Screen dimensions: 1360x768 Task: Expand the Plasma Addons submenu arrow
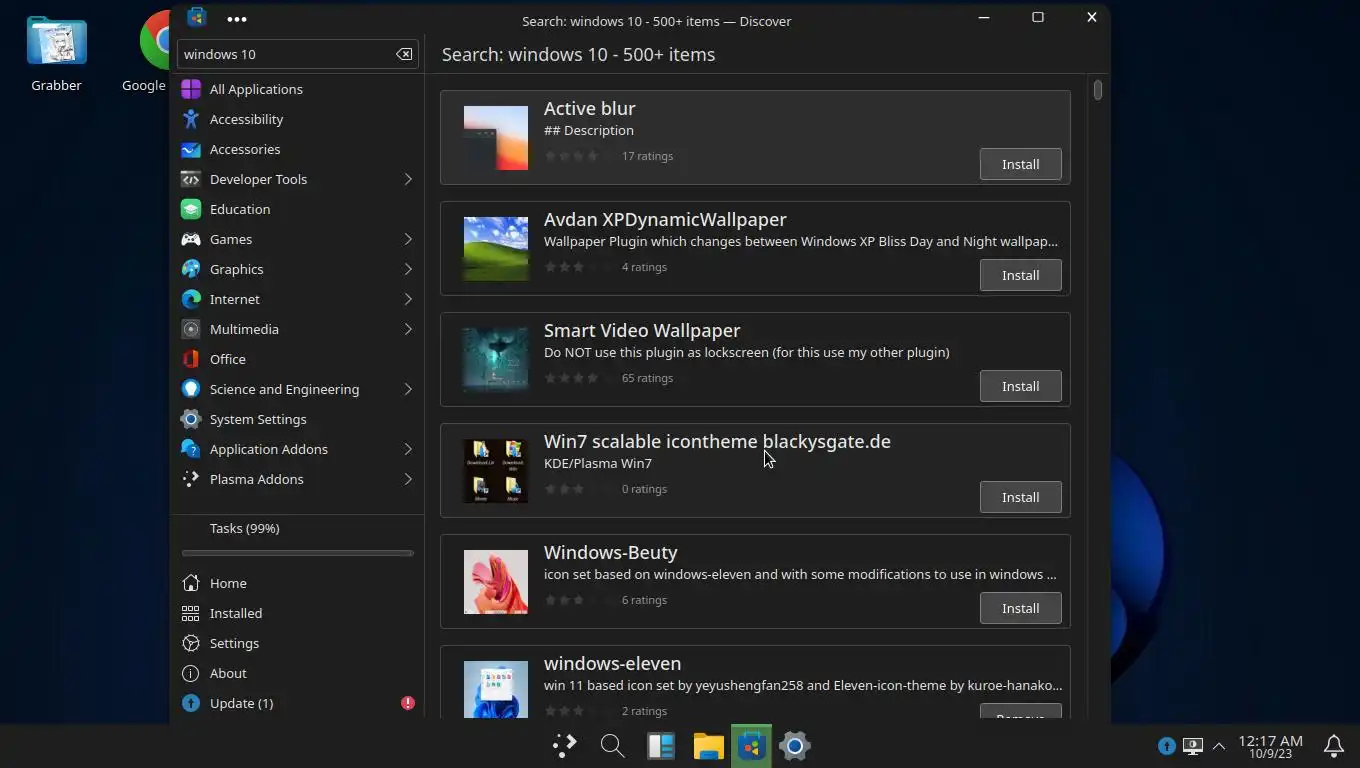point(408,479)
